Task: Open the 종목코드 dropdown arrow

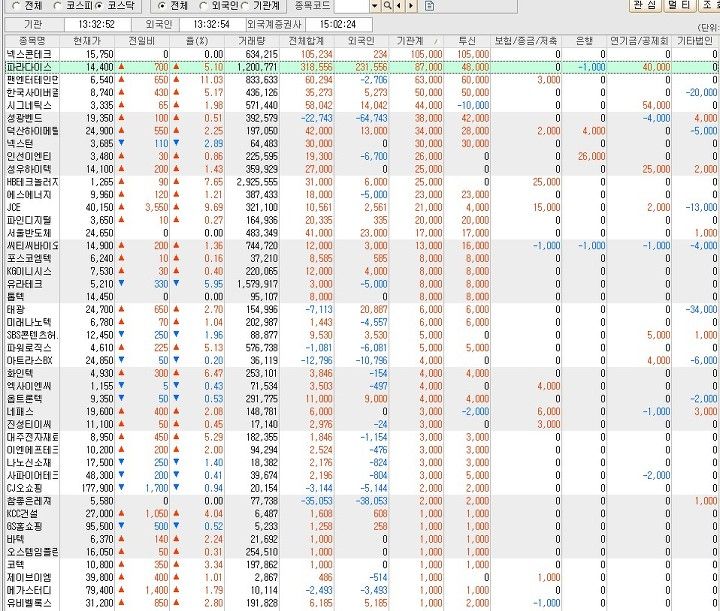Action: (375, 6)
